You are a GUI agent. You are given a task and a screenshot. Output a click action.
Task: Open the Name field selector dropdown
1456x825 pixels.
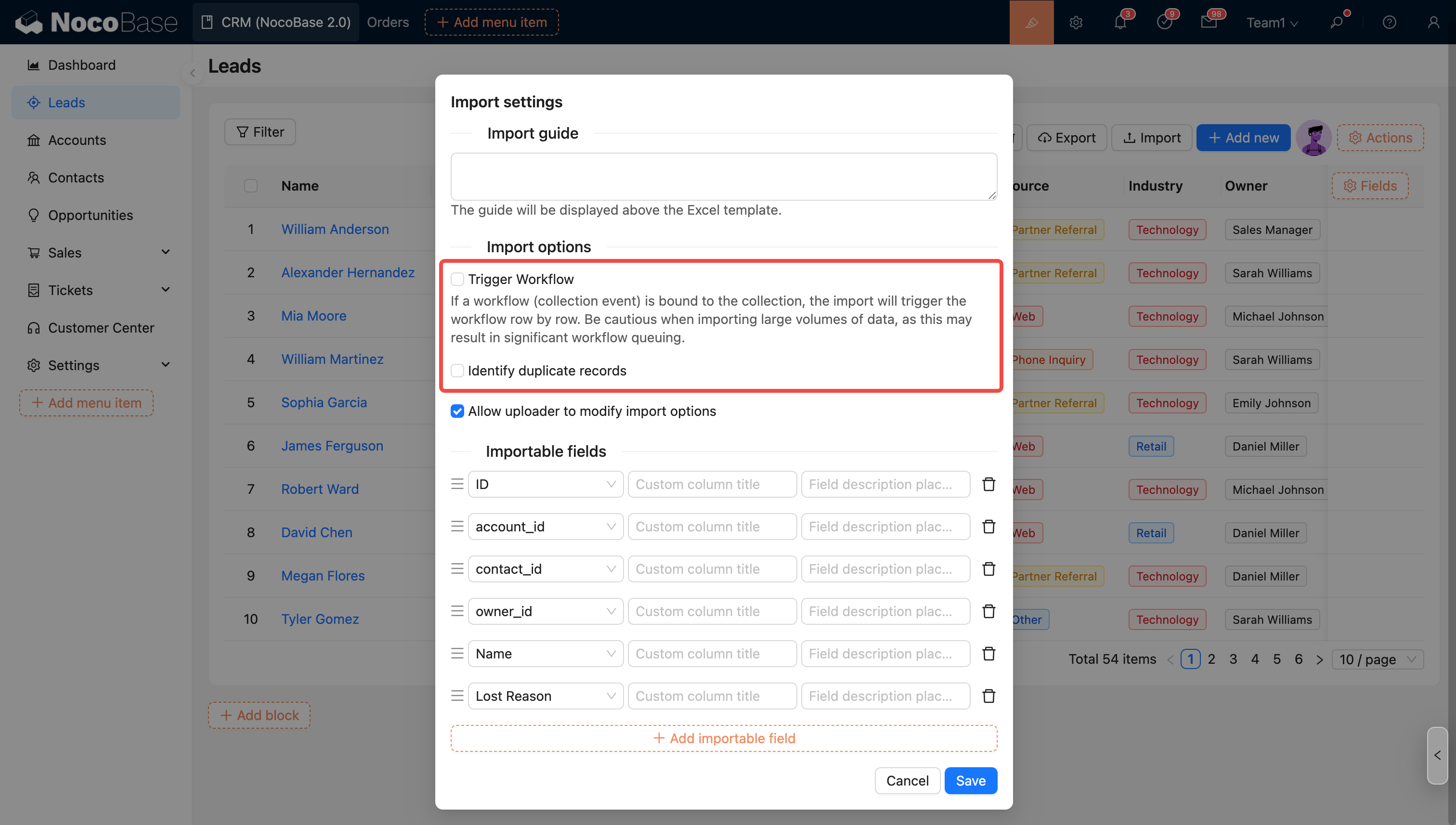(x=545, y=653)
